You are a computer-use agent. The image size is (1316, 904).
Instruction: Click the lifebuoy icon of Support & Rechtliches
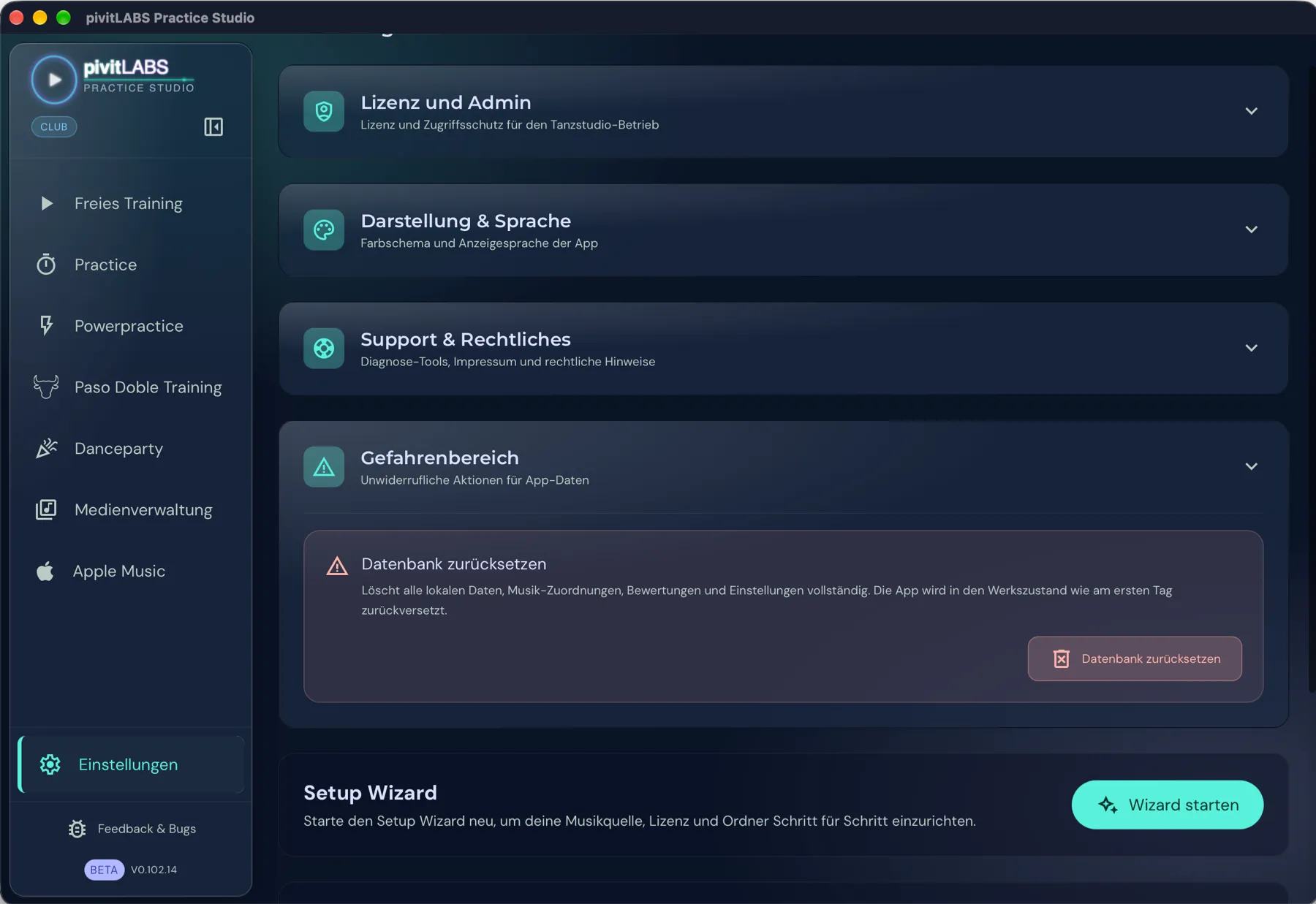[x=324, y=348]
